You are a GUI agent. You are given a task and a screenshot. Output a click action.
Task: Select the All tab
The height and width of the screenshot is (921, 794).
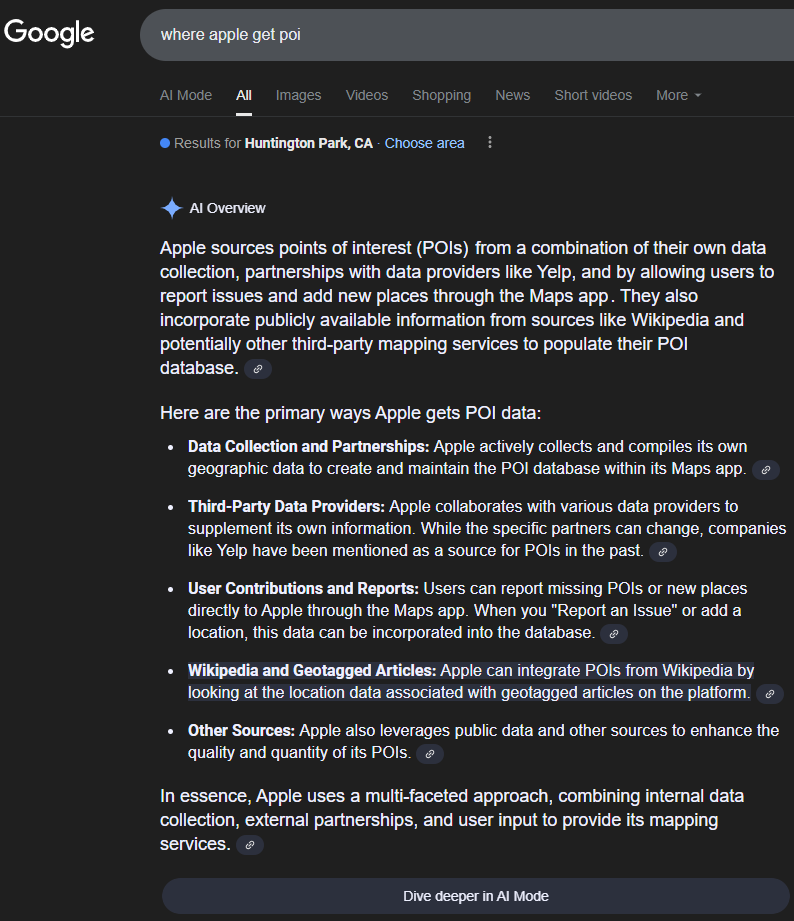pyautogui.click(x=244, y=95)
